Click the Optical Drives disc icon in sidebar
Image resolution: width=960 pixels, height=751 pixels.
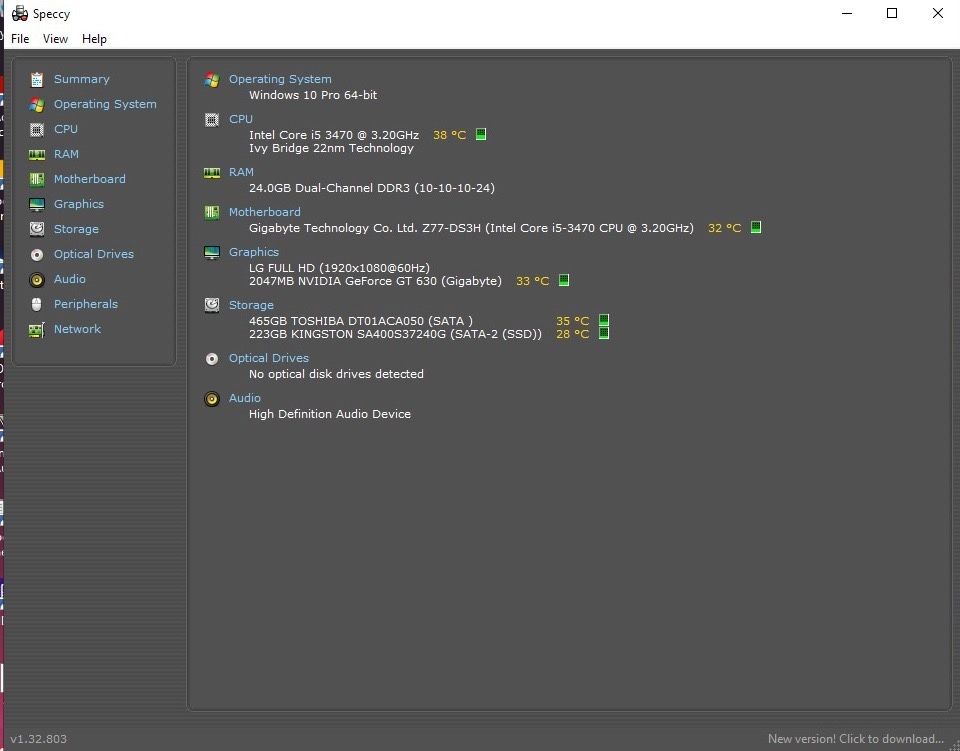(37, 255)
